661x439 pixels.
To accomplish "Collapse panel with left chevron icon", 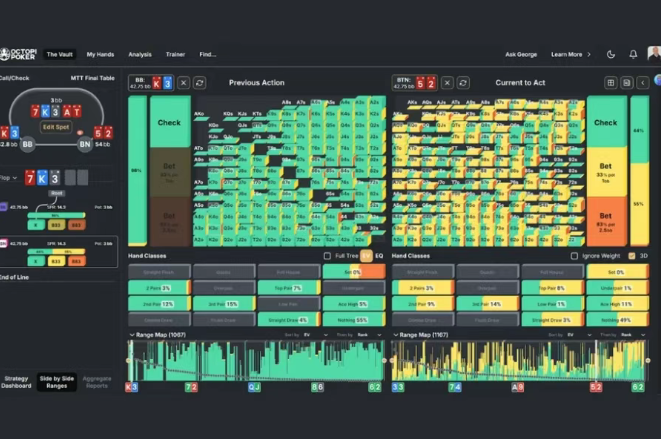I will 643,83.
